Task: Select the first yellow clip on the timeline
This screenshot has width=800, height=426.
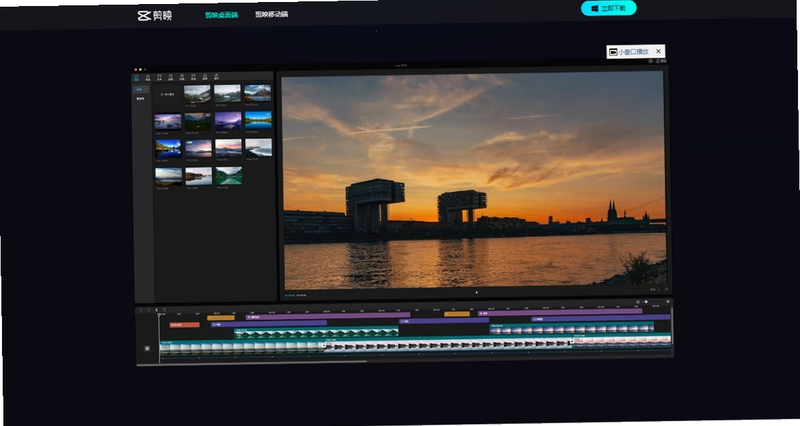Action: point(221,318)
